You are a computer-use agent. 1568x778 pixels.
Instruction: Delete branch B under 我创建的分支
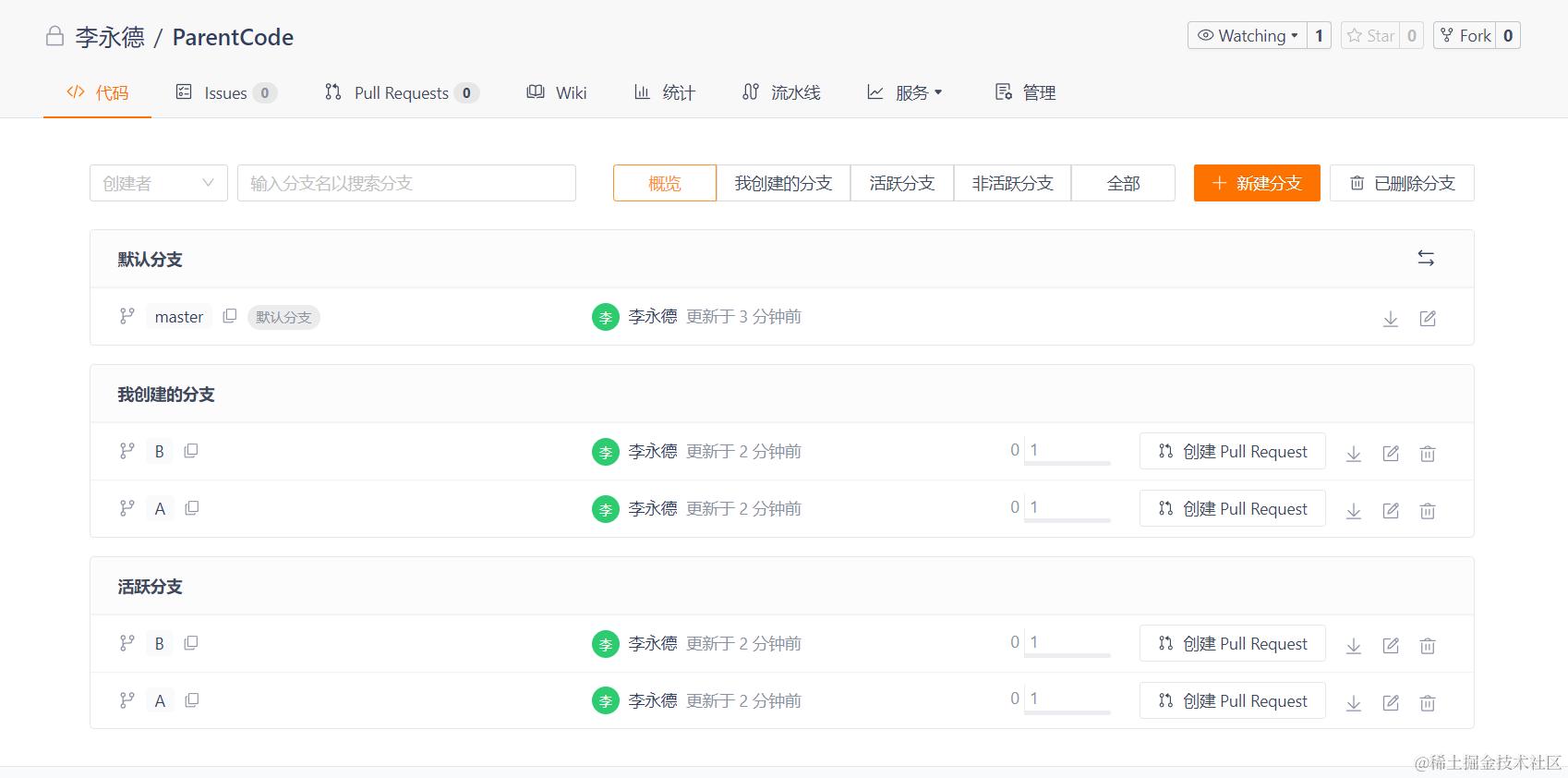1428,454
